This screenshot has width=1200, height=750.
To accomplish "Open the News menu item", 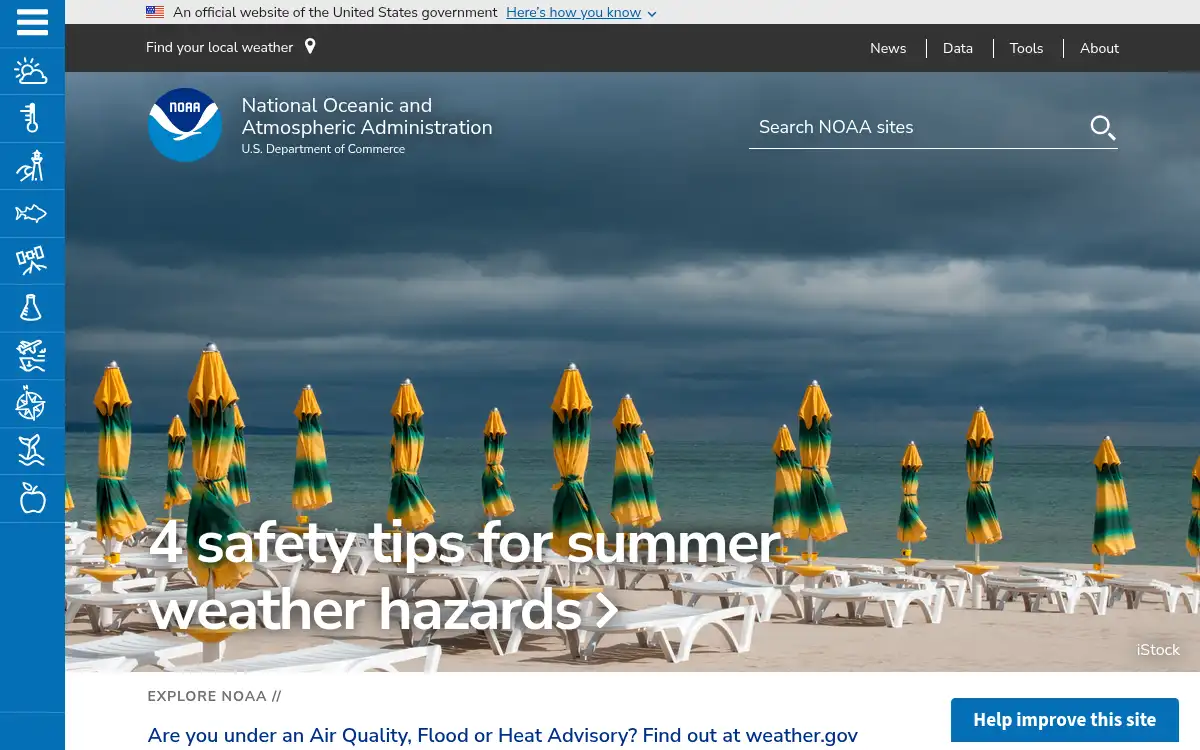I will (x=888, y=48).
